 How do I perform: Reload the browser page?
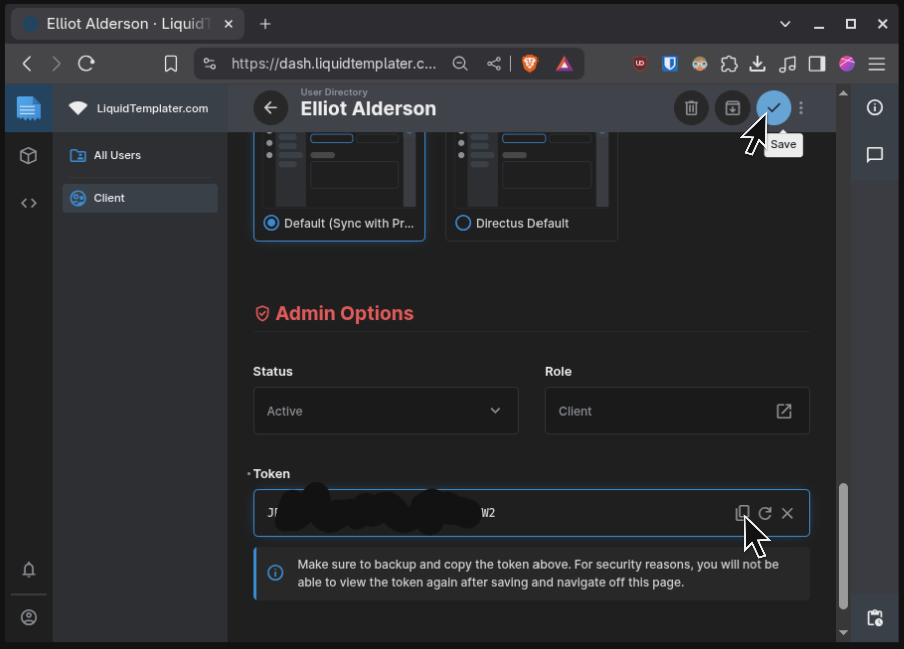(86, 63)
